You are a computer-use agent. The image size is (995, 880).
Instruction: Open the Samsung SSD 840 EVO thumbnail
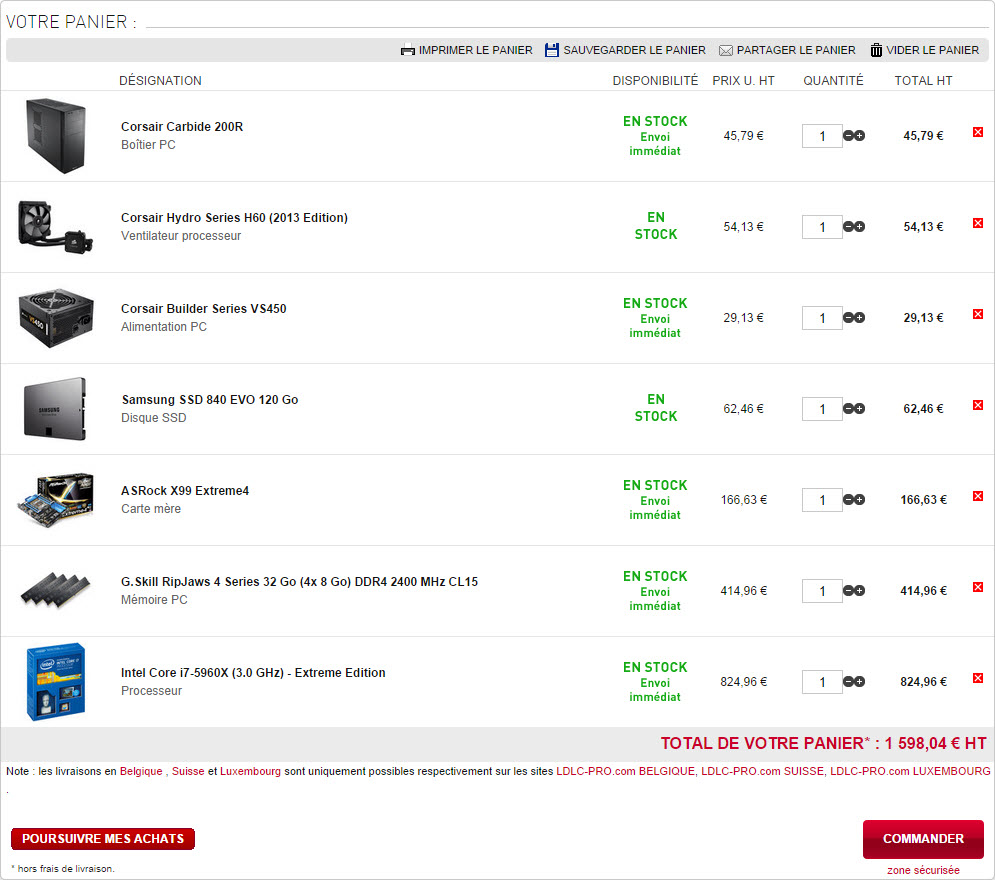(x=55, y=409)
